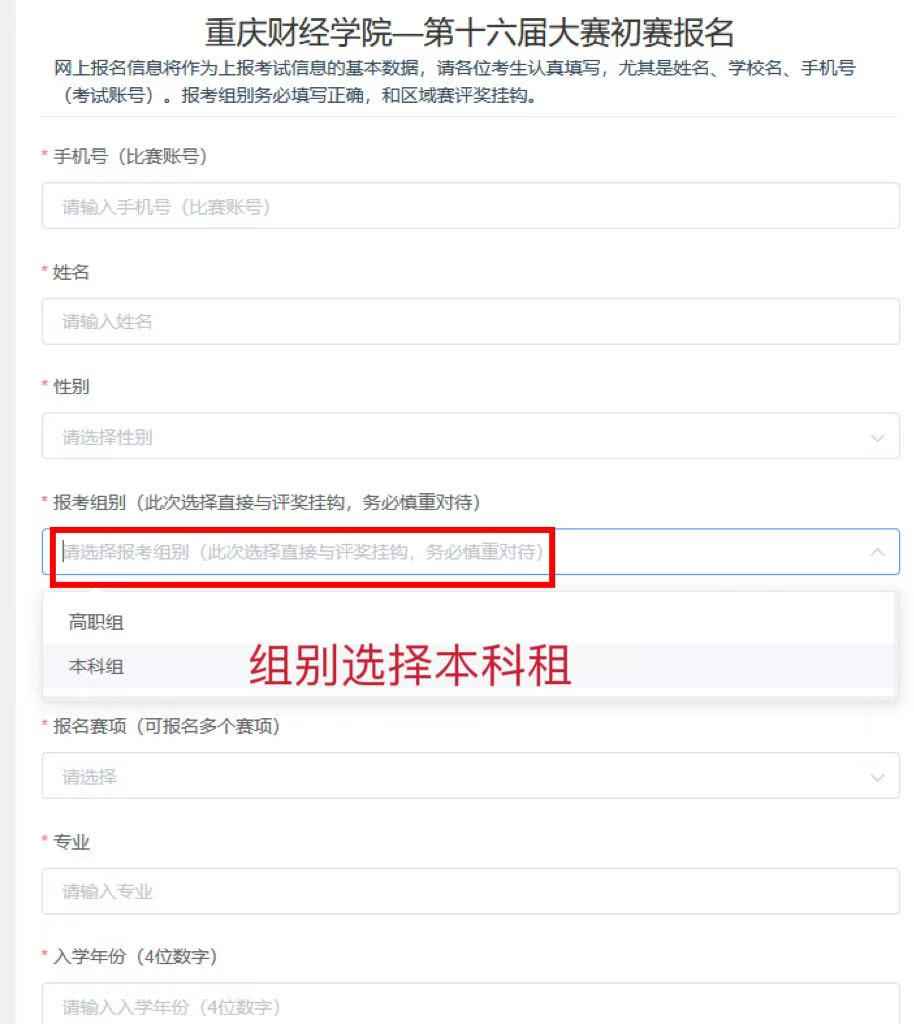Select the 本科组 option
The width and height of the screenshot is (914, 1024).
pyautogui.click(x=96, y=666)
